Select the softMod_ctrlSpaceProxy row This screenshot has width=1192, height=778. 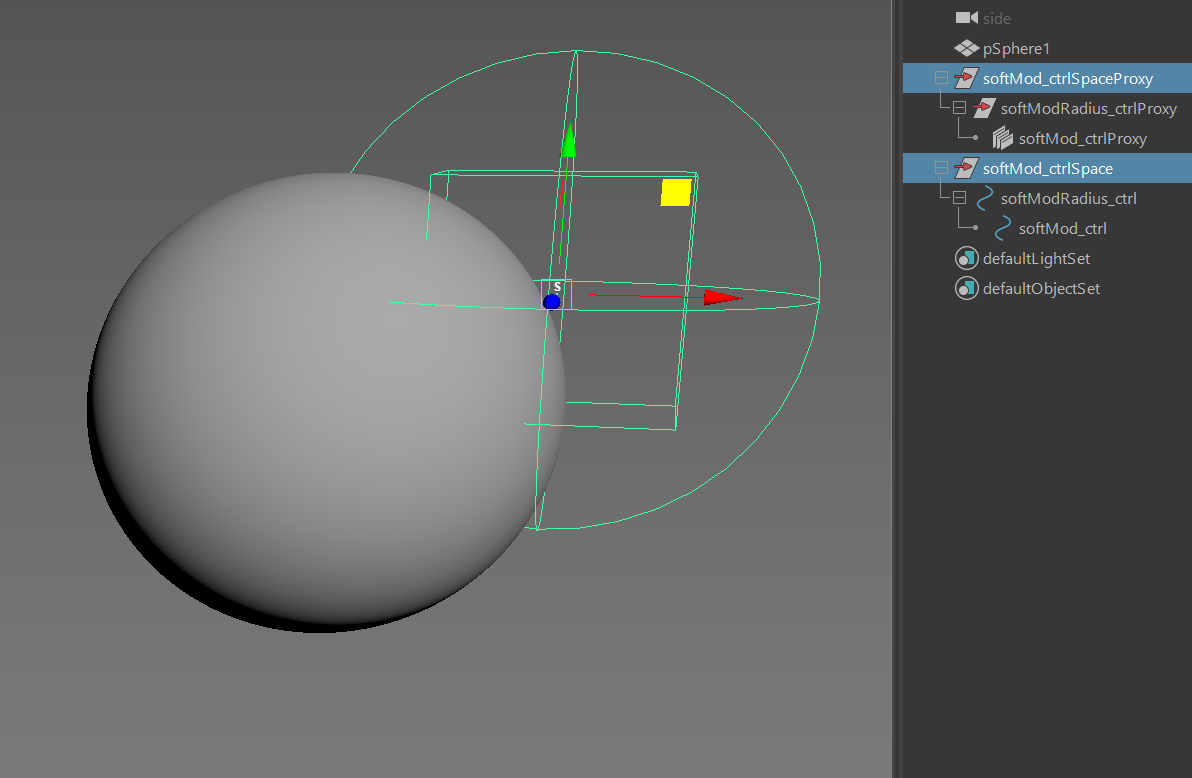1048,78
